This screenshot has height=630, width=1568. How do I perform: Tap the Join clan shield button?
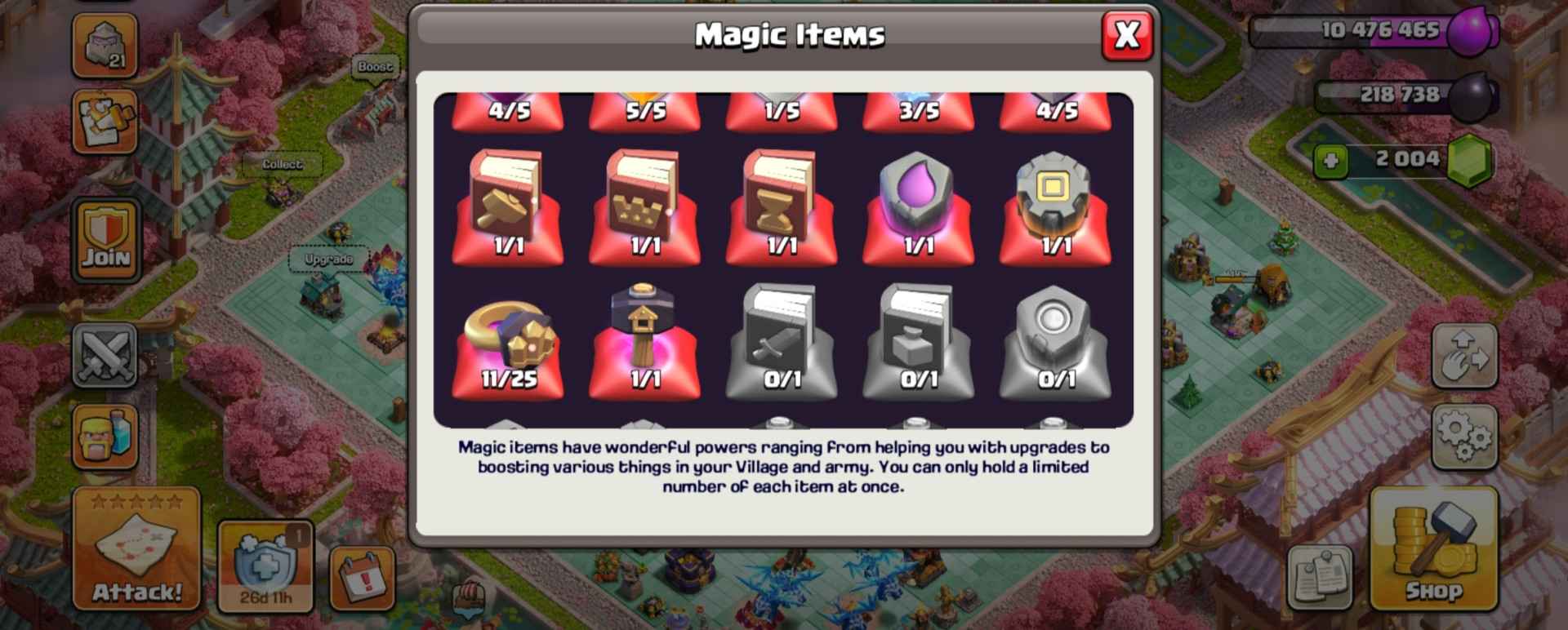pos(105,239)
